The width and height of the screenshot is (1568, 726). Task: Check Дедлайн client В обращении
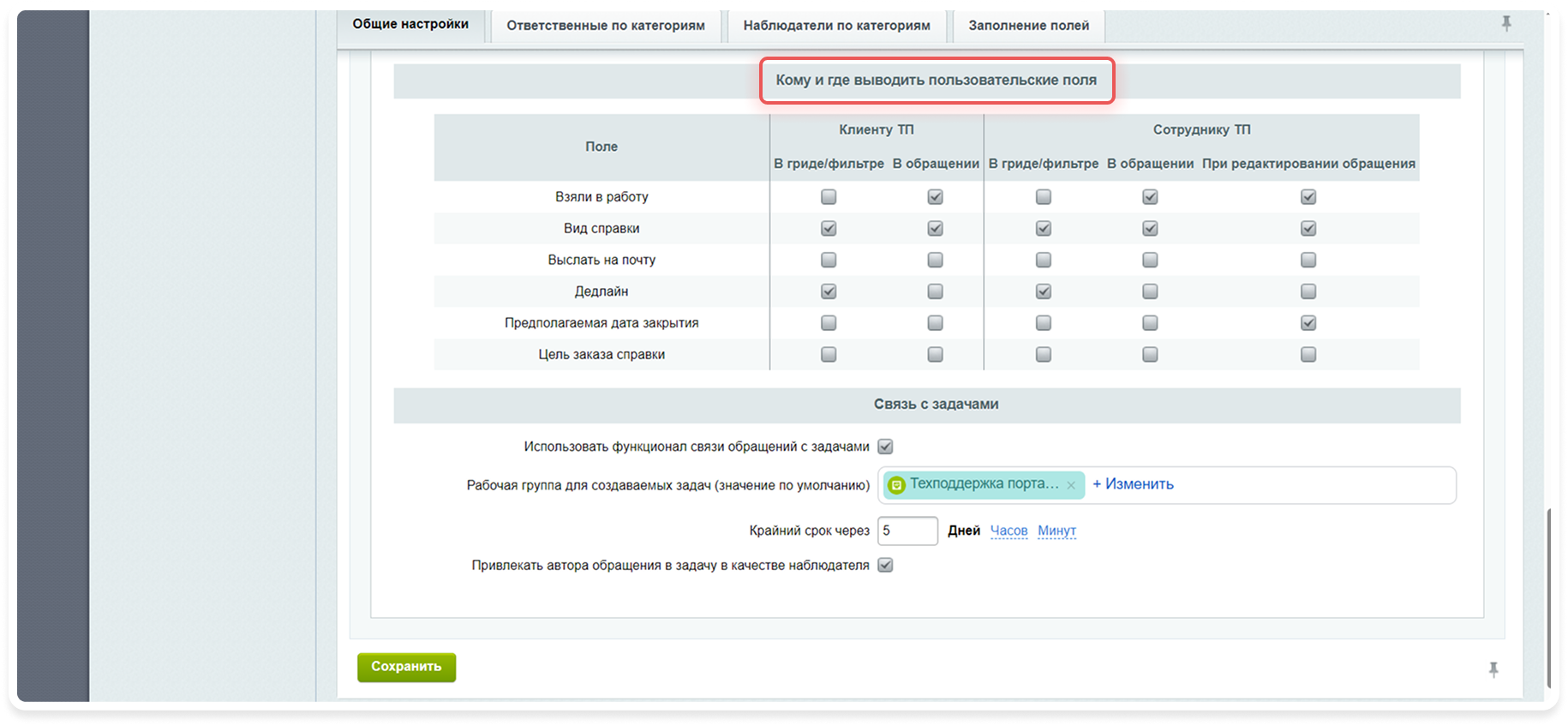pos(935,291)
